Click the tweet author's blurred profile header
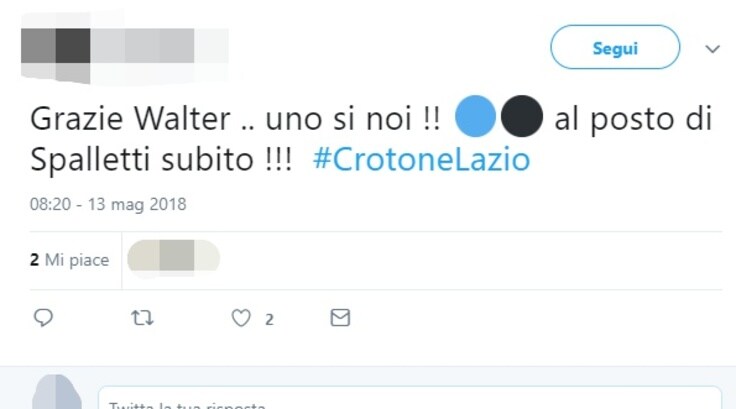The height and width of the screenshot is (409, 736). (x=125, y=49)
